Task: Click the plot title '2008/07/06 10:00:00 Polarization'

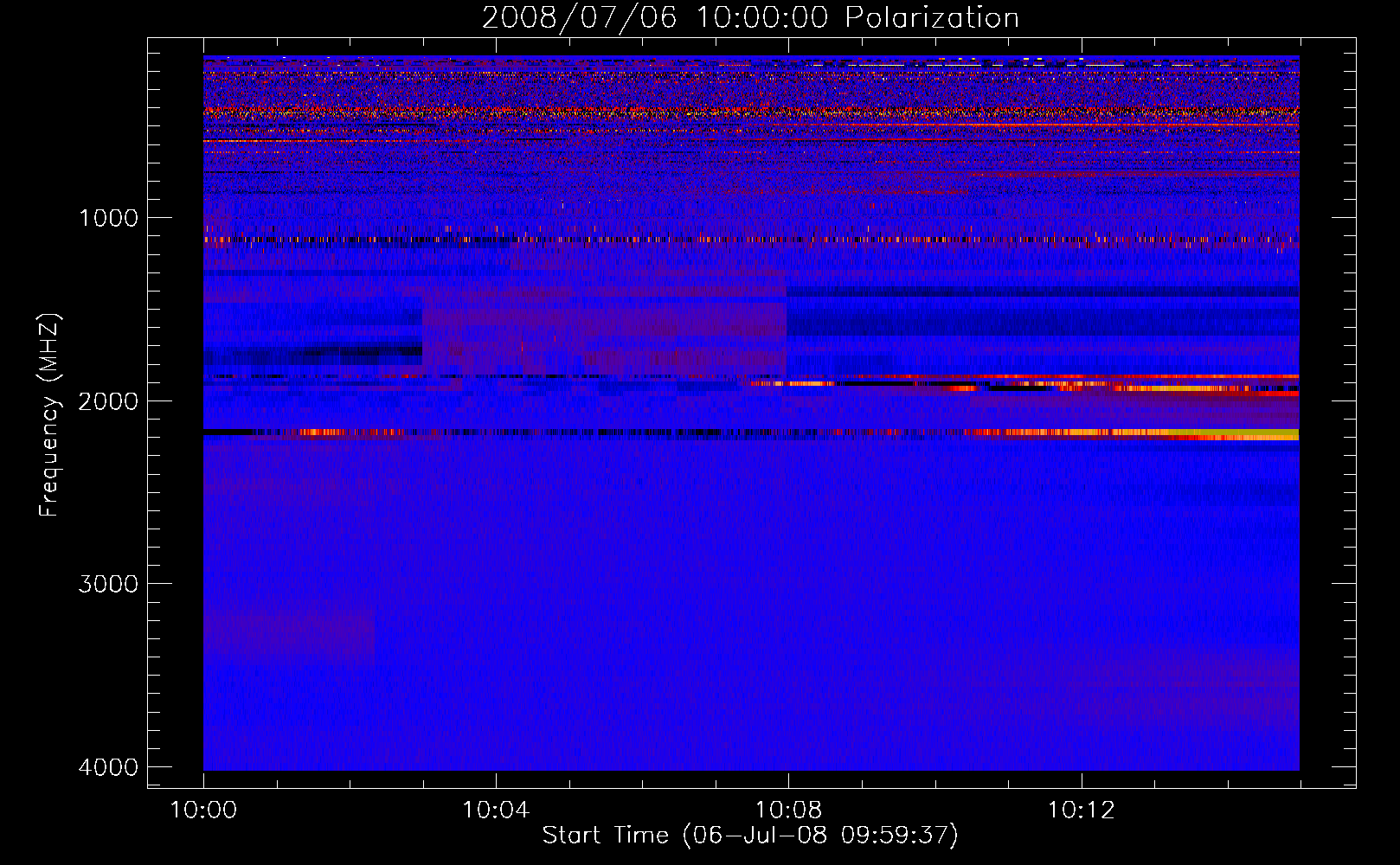Action: pyautogui.click(x=750, y=17)
